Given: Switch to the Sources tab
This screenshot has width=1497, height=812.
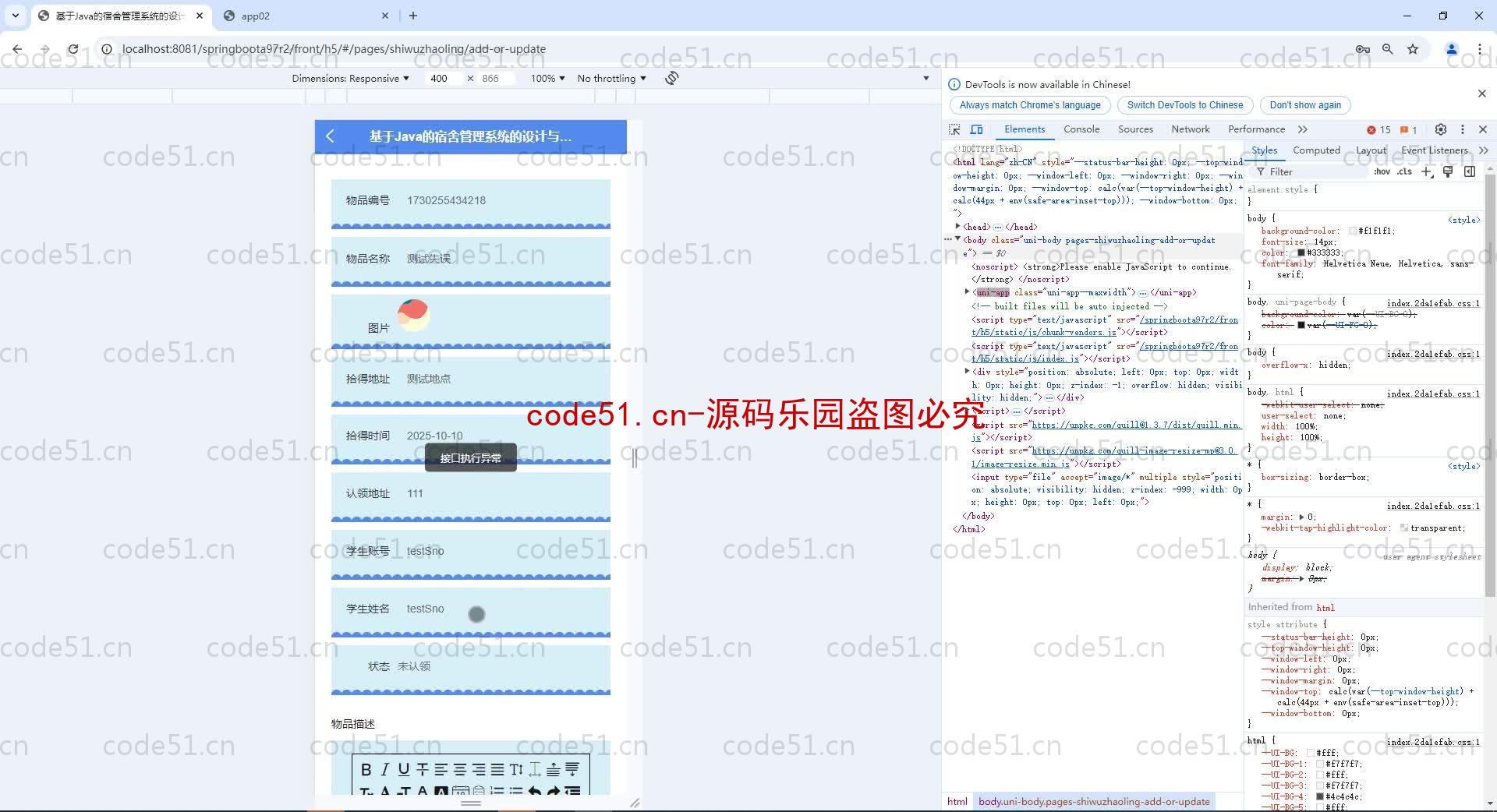Looking at the screenshot, I should click(1135, 129).
